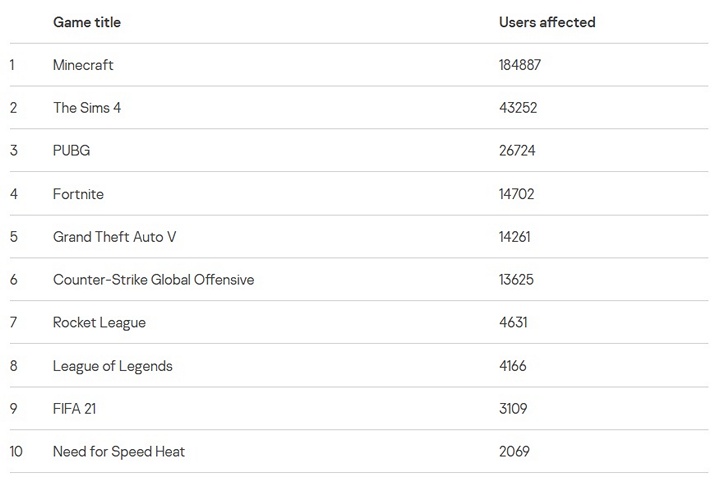The height and width of the screenshot is (487, 720).
Task: Click the 43252 users affected value
Action: 517,108
